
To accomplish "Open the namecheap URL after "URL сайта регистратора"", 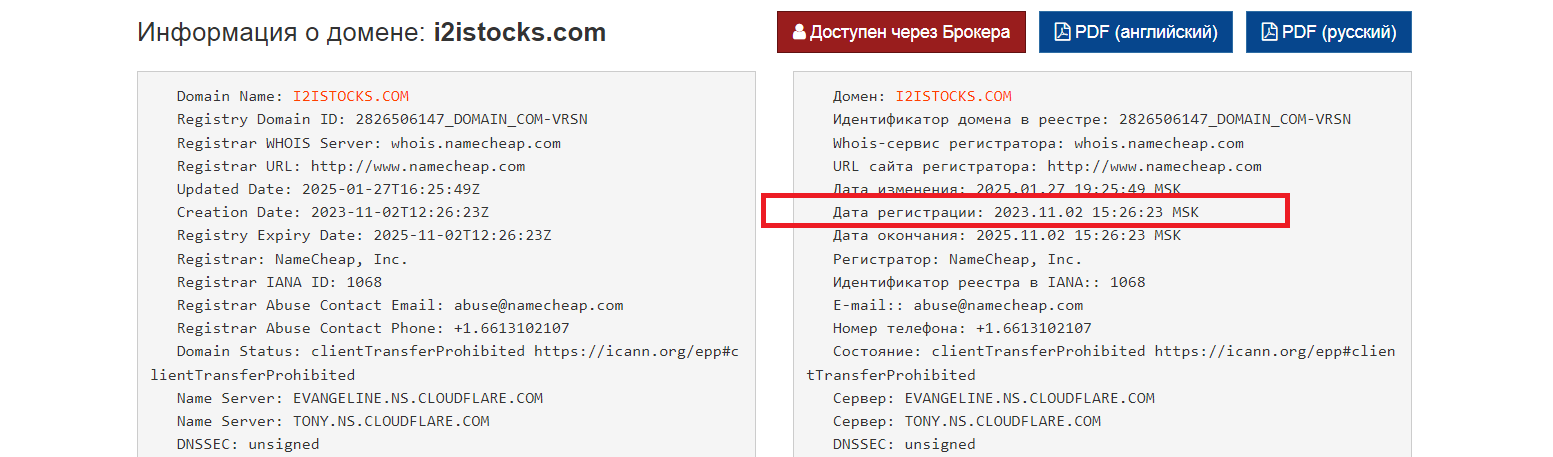I will (x=1154, y=166).
